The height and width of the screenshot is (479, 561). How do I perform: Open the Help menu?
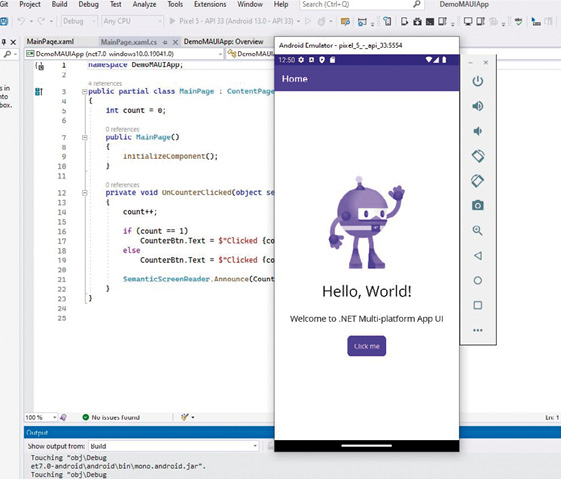point(281,4)
